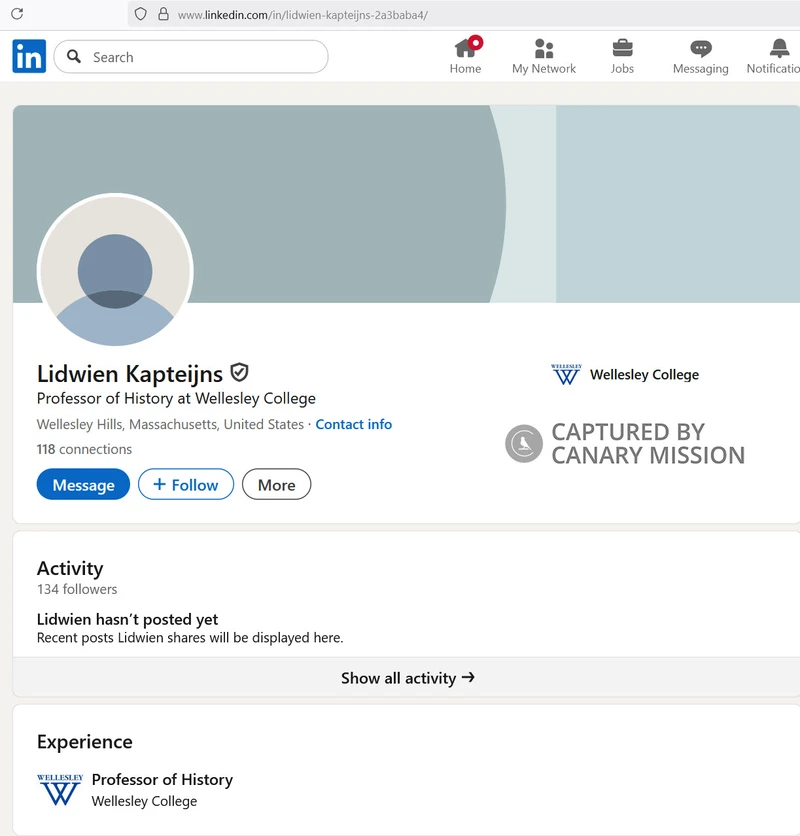Viewport: 800px width, 836px height.
Task: Click Professor of History experience title
Action: pyautogui.click(x=162, y=779)
